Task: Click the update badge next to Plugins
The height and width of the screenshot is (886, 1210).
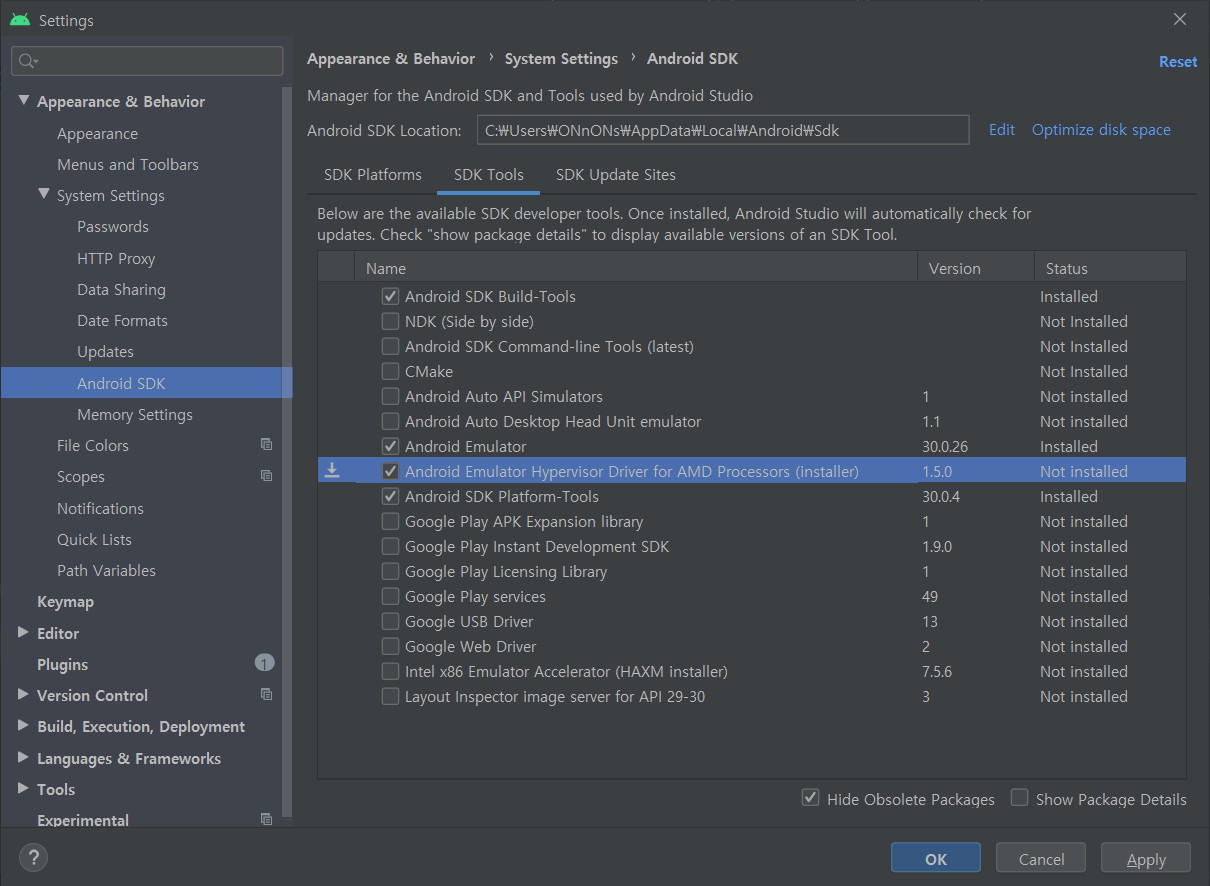Action: (x=264, y=663)
